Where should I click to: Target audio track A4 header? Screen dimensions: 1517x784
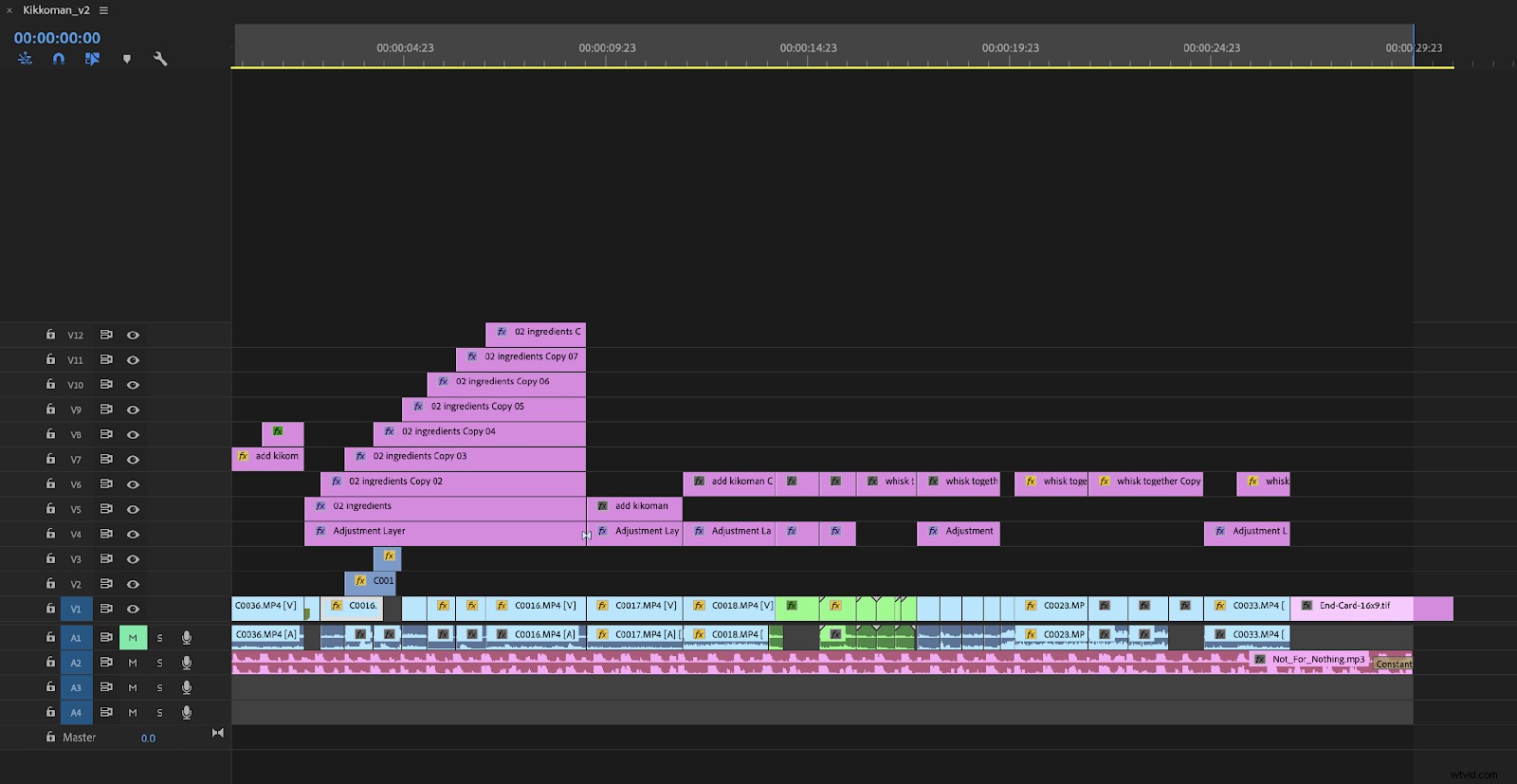pos(77,712)
